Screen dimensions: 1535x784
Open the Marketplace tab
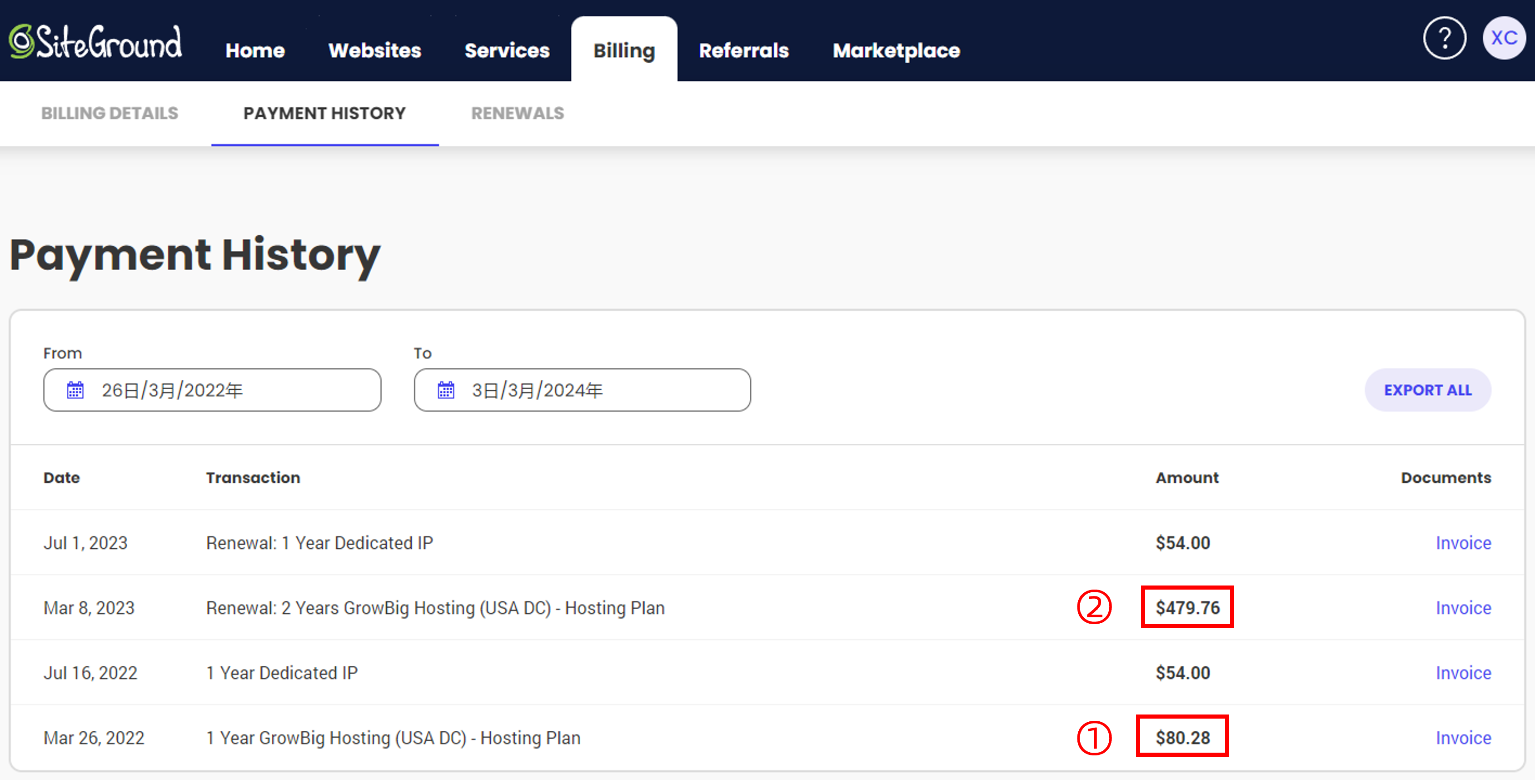point(896,50)
